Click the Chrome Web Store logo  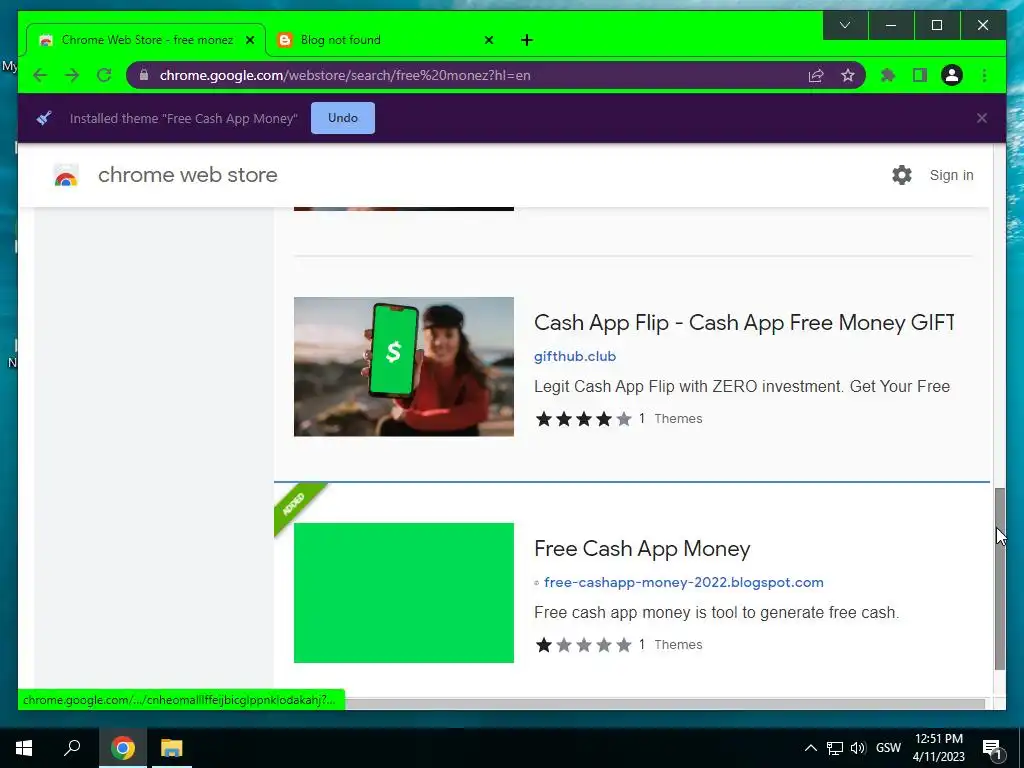(x=66, y=176)
